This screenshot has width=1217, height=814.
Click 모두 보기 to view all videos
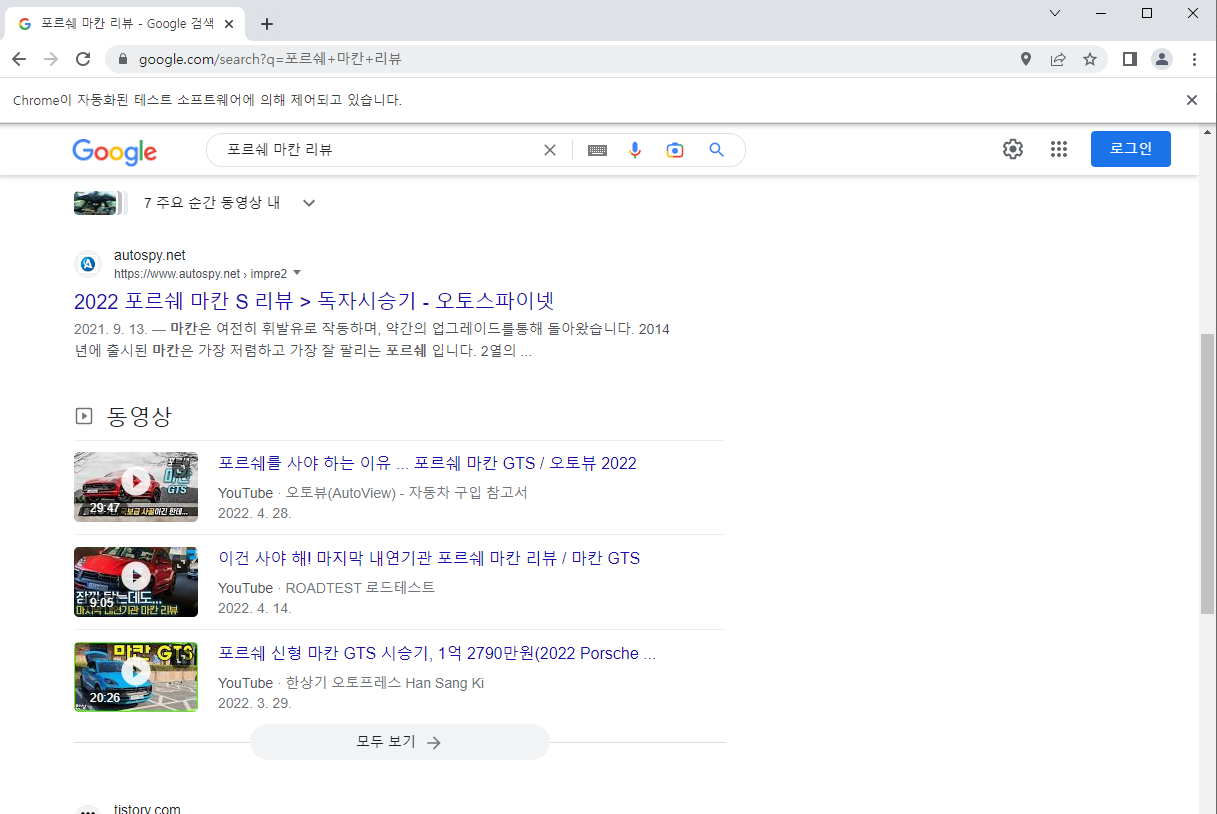pos(400,742)
